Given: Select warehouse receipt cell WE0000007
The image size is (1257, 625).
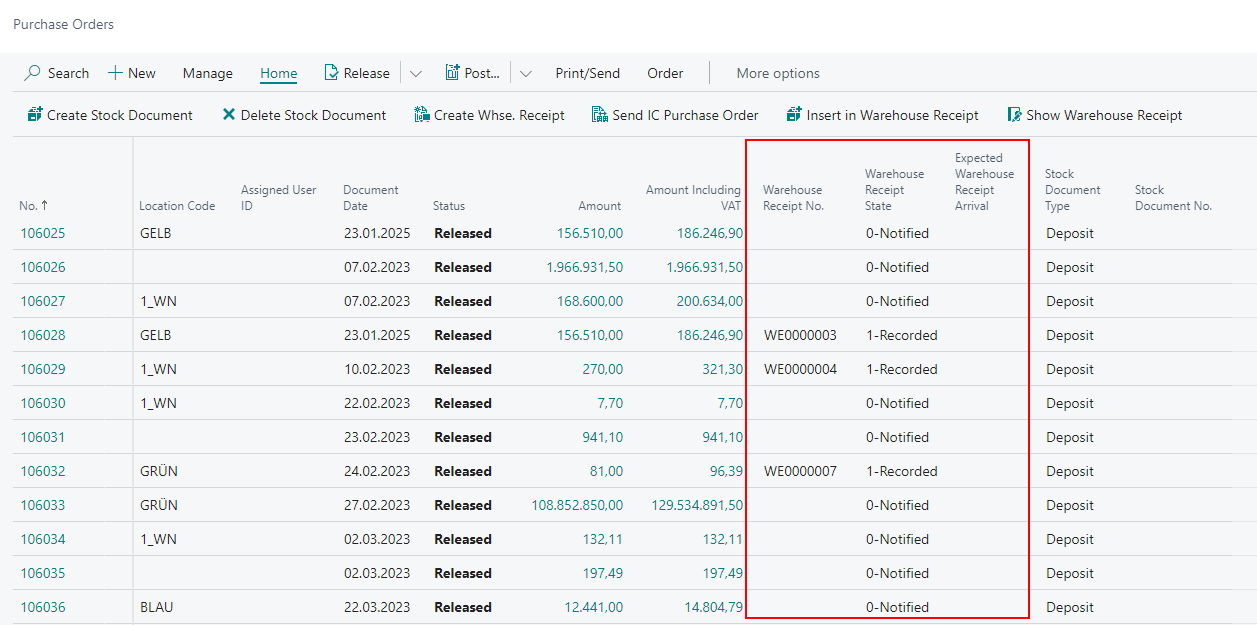Looking at the screenshot, I should 800,471.
